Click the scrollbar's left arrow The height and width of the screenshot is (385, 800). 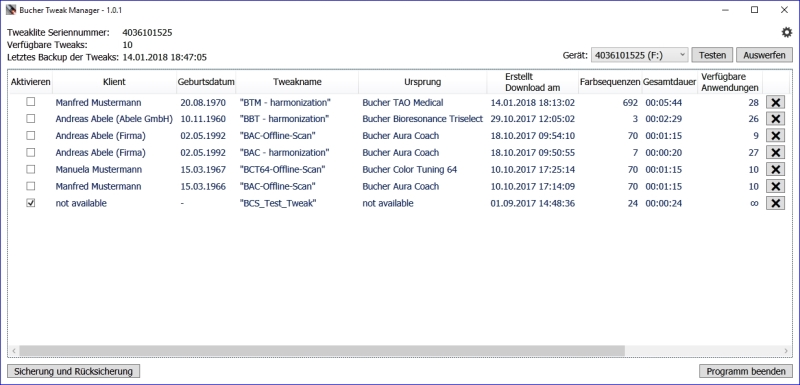(14, 351)
